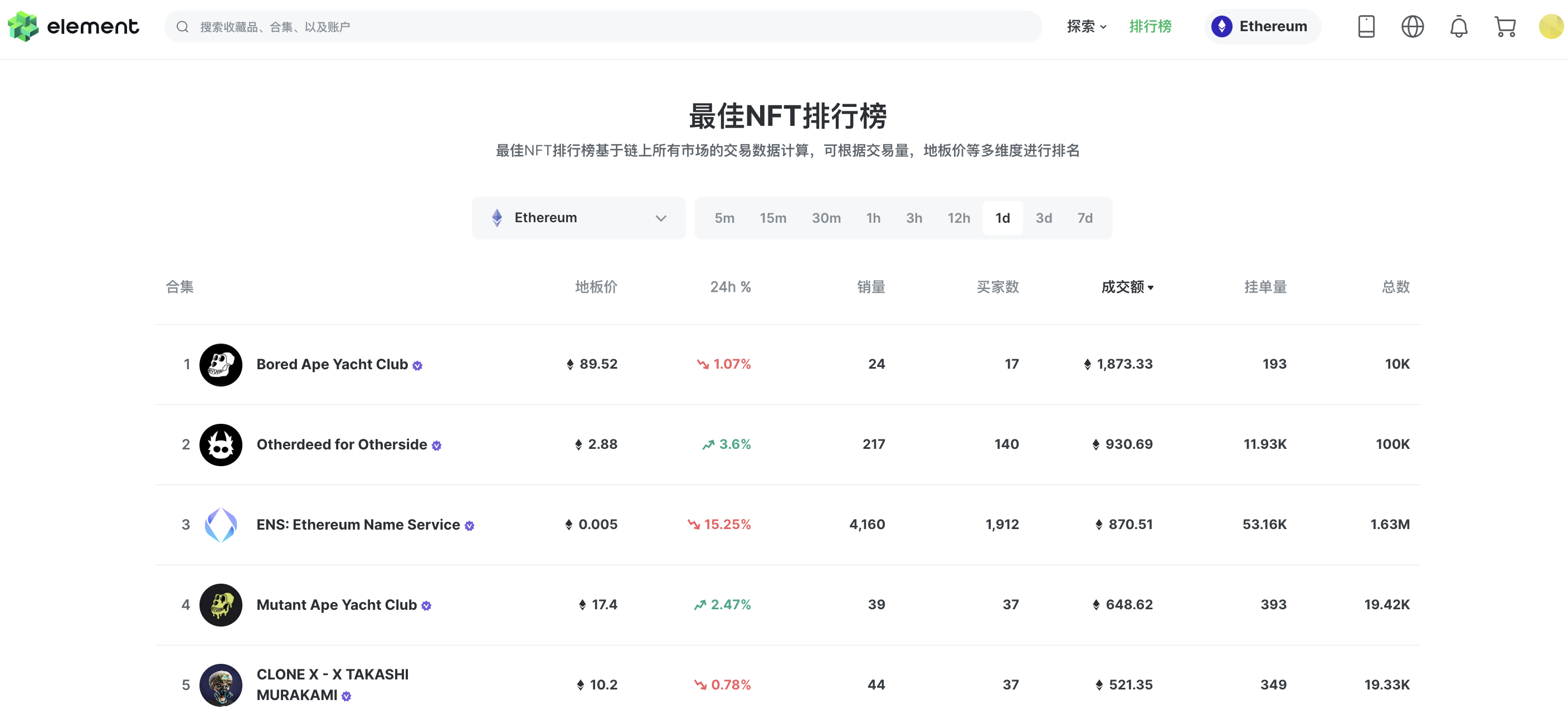Click the 合集 collection column header
This screenshot has width=1568, height=724.
click(x=179, y=287)
